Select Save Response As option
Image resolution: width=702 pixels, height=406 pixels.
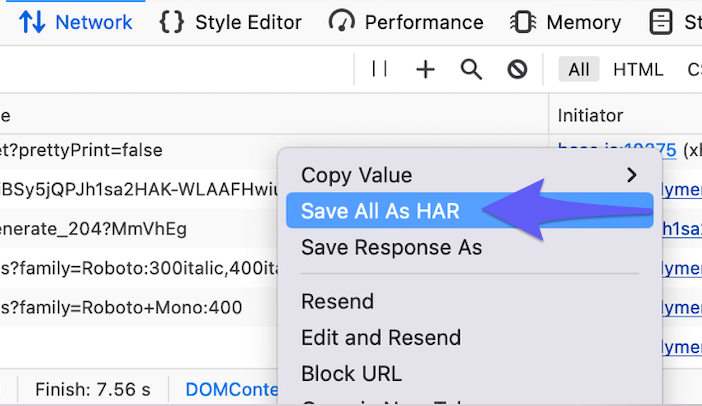click(x=391, y=247)
